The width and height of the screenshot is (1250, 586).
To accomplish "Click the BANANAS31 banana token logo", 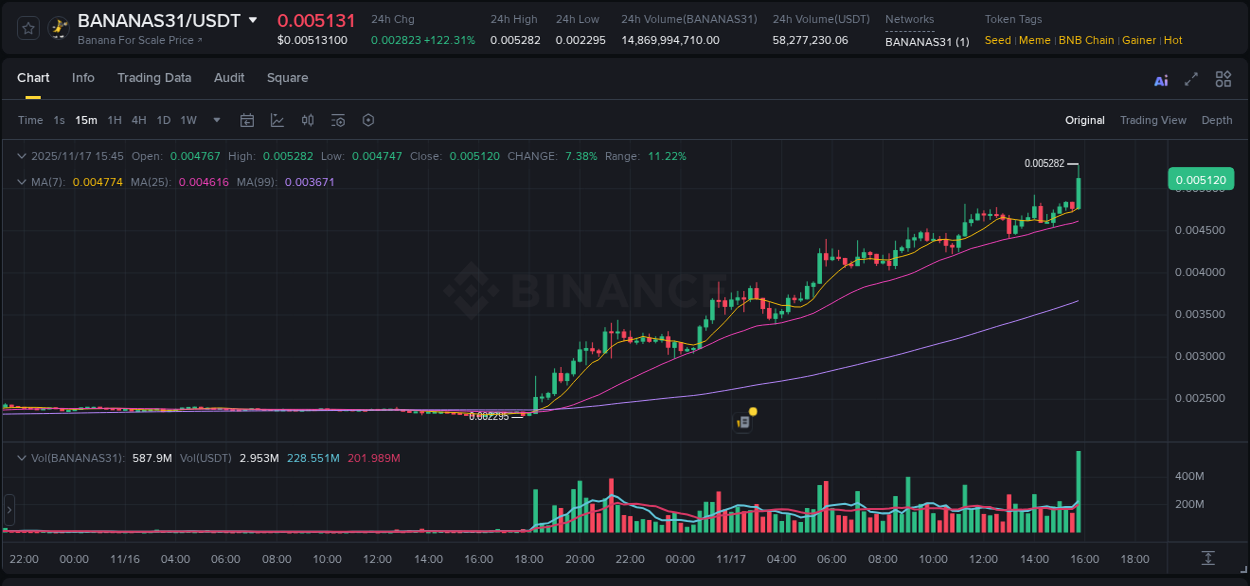I will [x=58, y=28].
